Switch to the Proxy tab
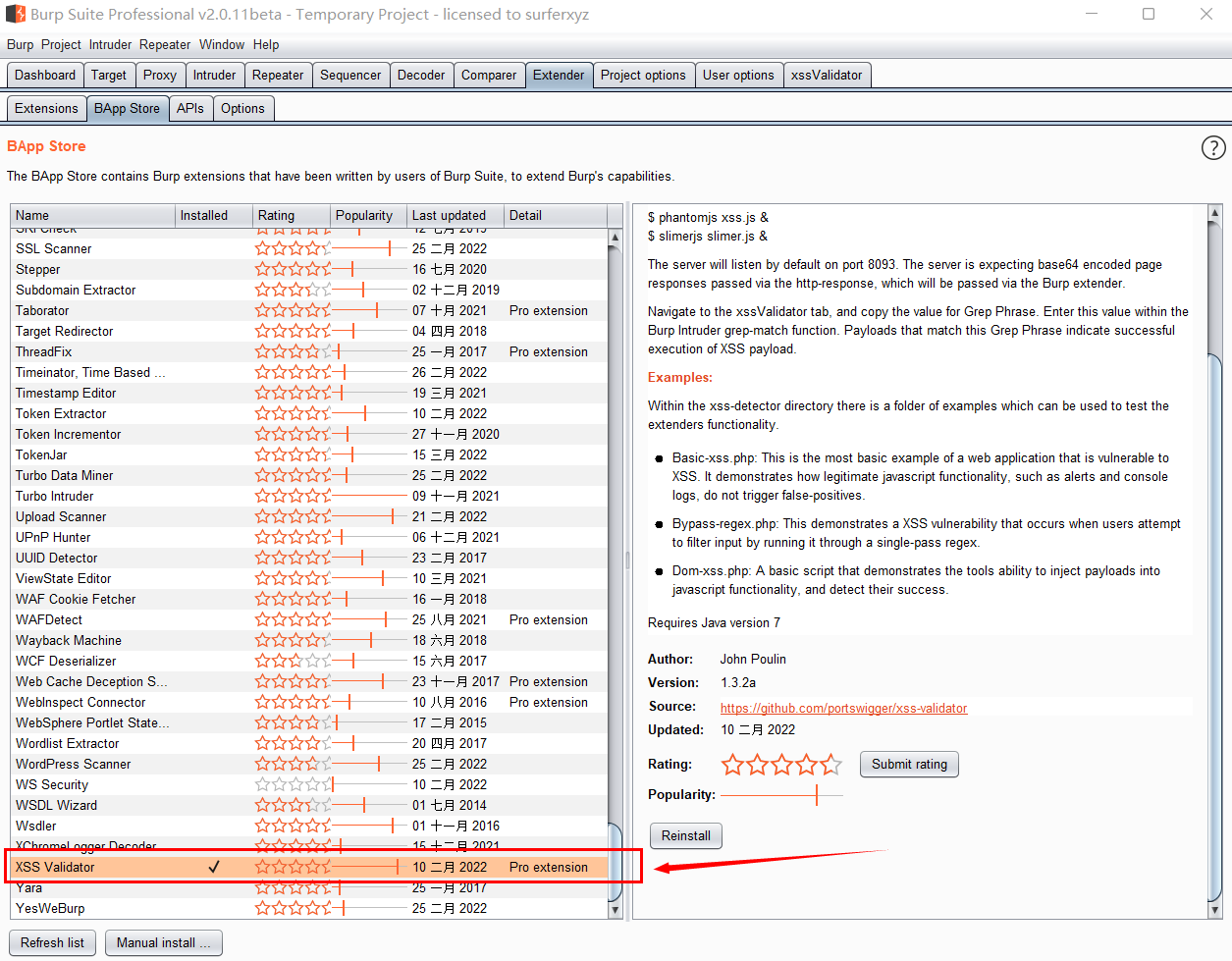This screenshot has width=1232, height=961. (x=160, y=75)
